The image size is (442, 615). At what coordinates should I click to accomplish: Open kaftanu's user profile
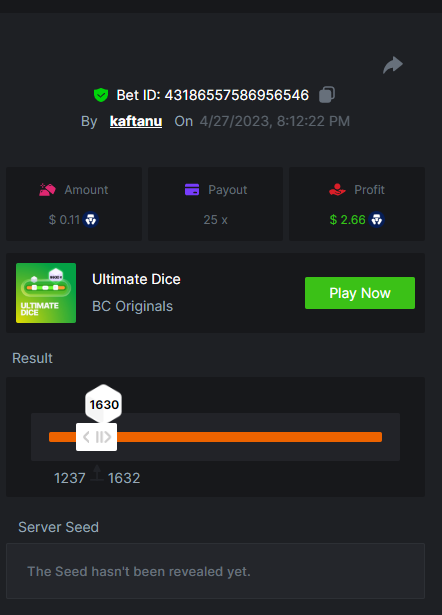(136, 121)
